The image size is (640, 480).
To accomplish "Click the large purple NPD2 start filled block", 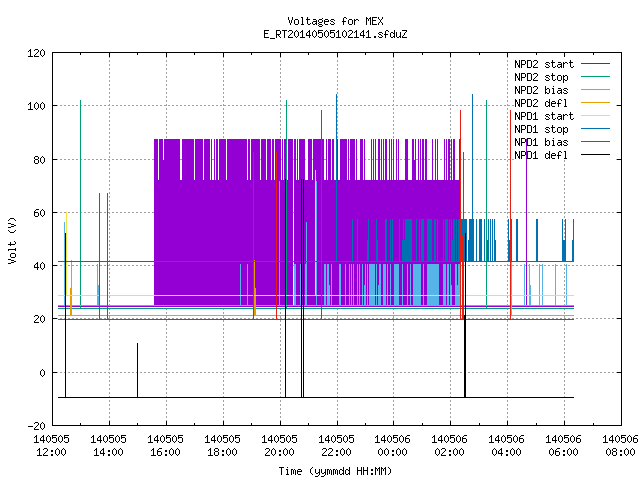I will (x=307, y=222).
